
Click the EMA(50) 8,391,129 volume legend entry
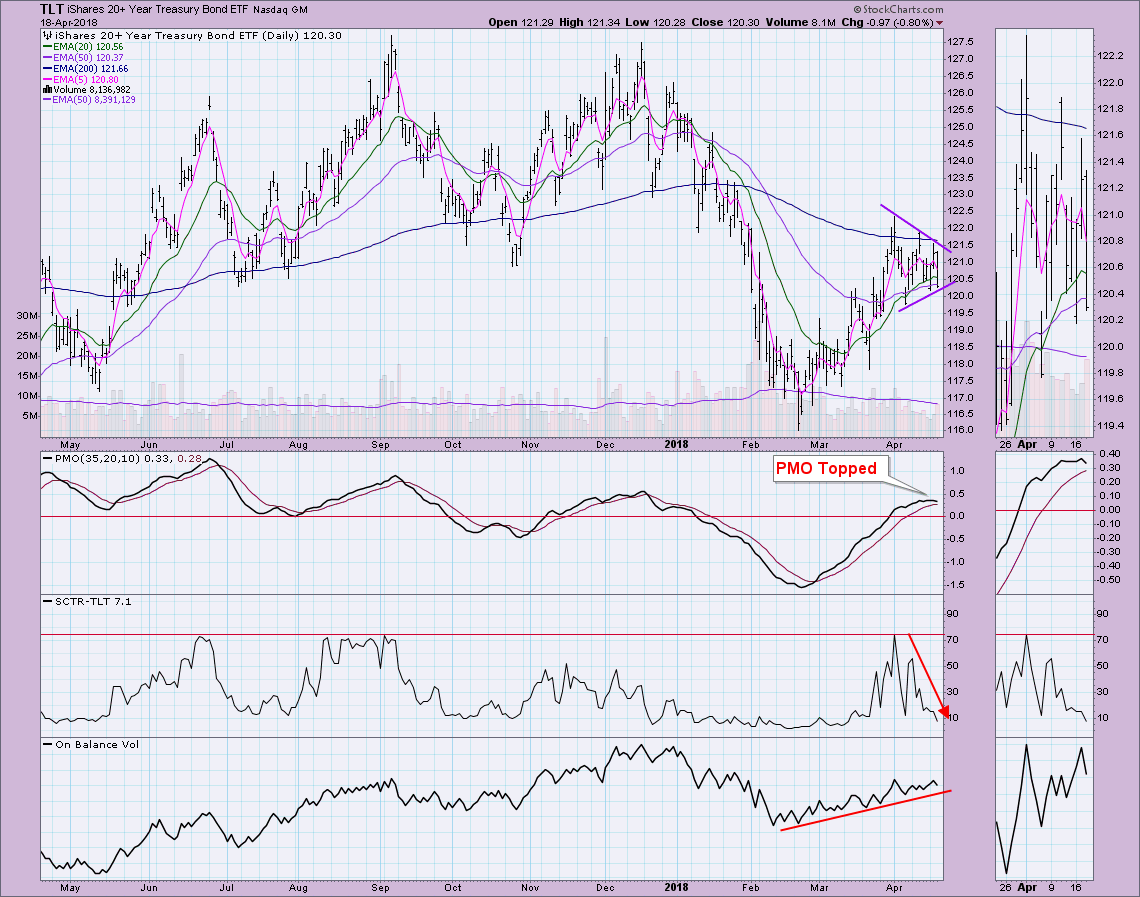[89, 100]
